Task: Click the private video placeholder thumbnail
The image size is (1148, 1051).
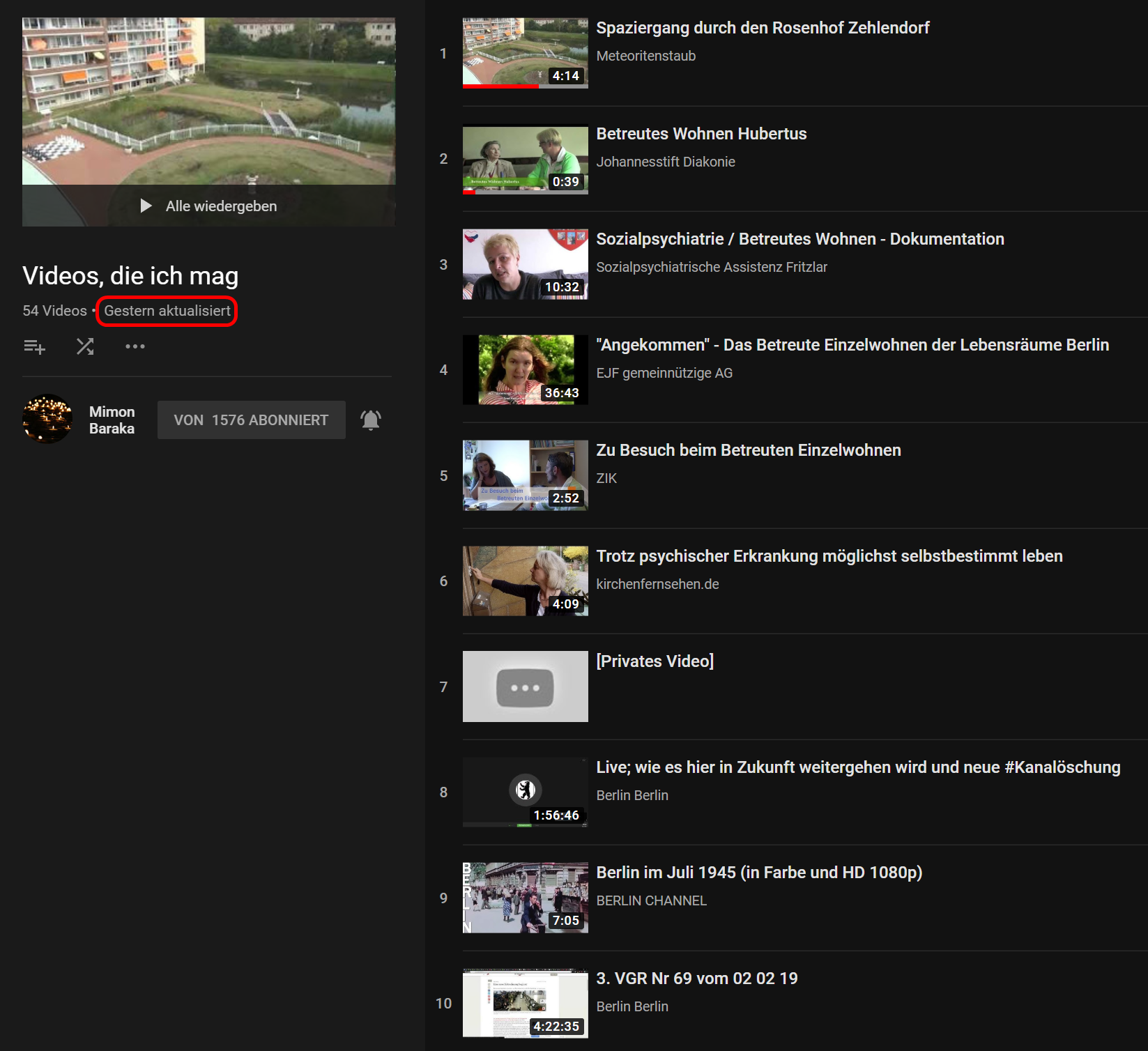Action: tap(526, 686)
